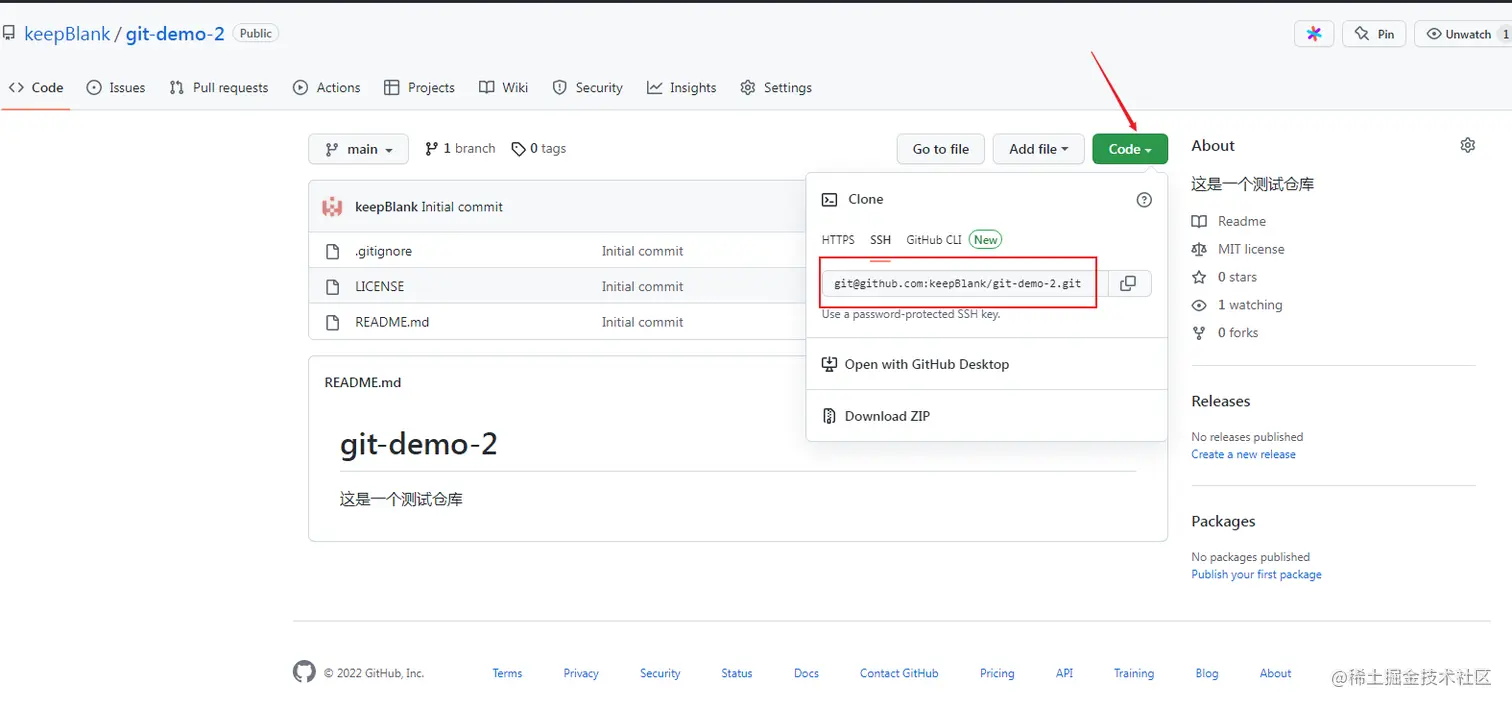Click Publish your first package link
Viewport: 1512px width, 708px height.
pyautogui.click(x=1256, y=574)
